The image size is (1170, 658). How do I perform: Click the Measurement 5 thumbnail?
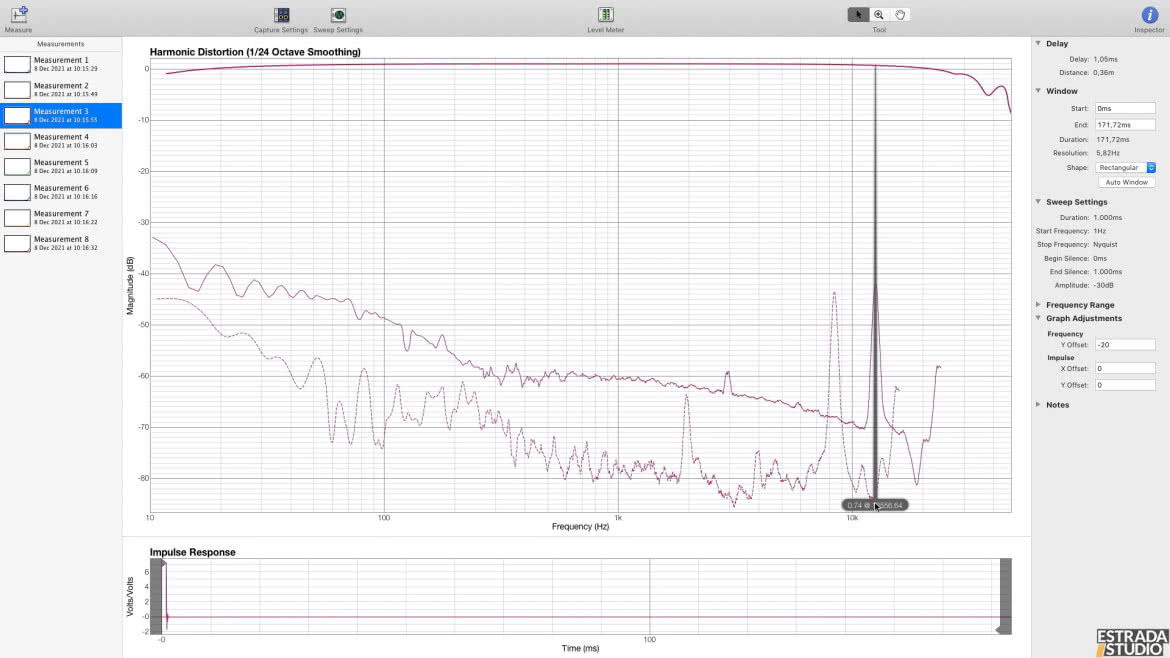click(17, 166)
